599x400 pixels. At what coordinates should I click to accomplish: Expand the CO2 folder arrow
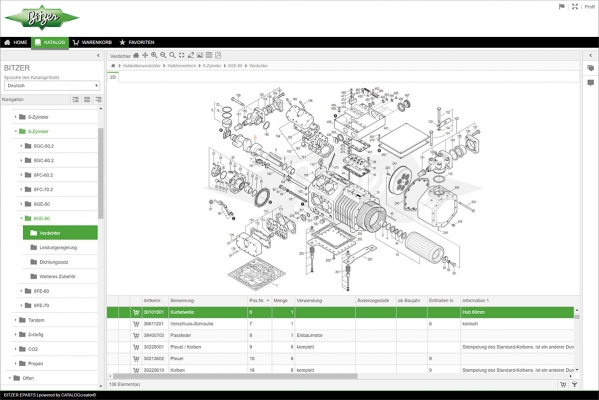(15, 349)
